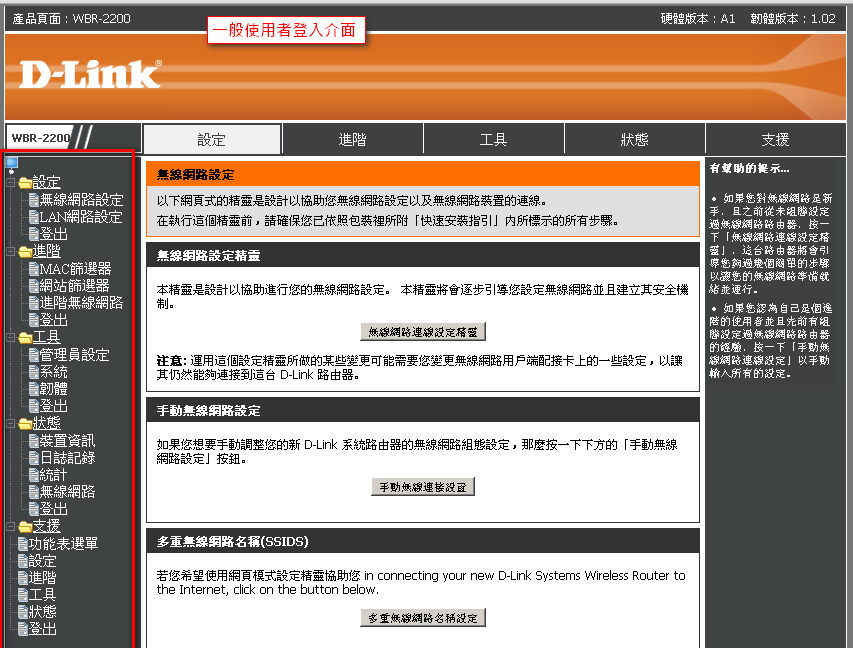Click the 設定 folder icon in the tree

point(25,182)
